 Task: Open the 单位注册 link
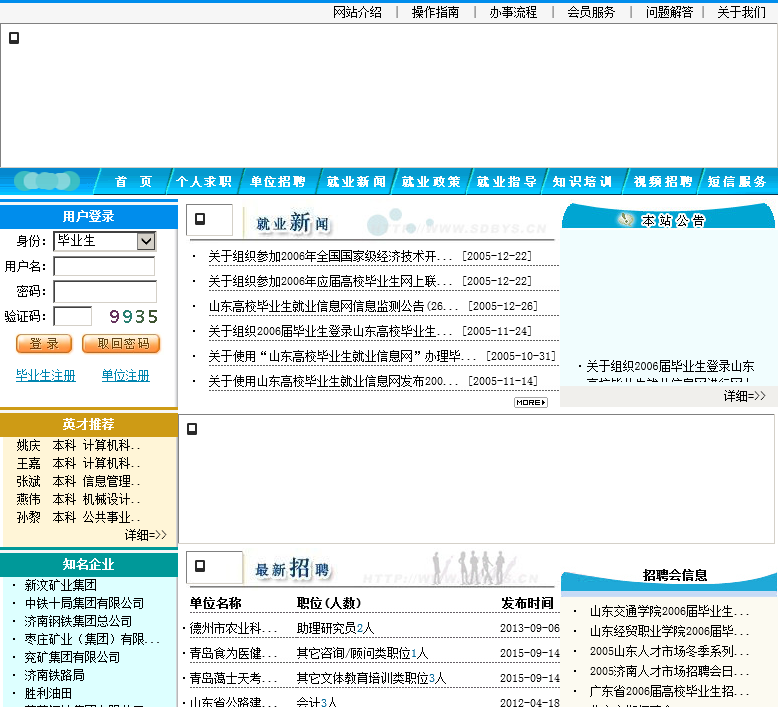(126, 375)
